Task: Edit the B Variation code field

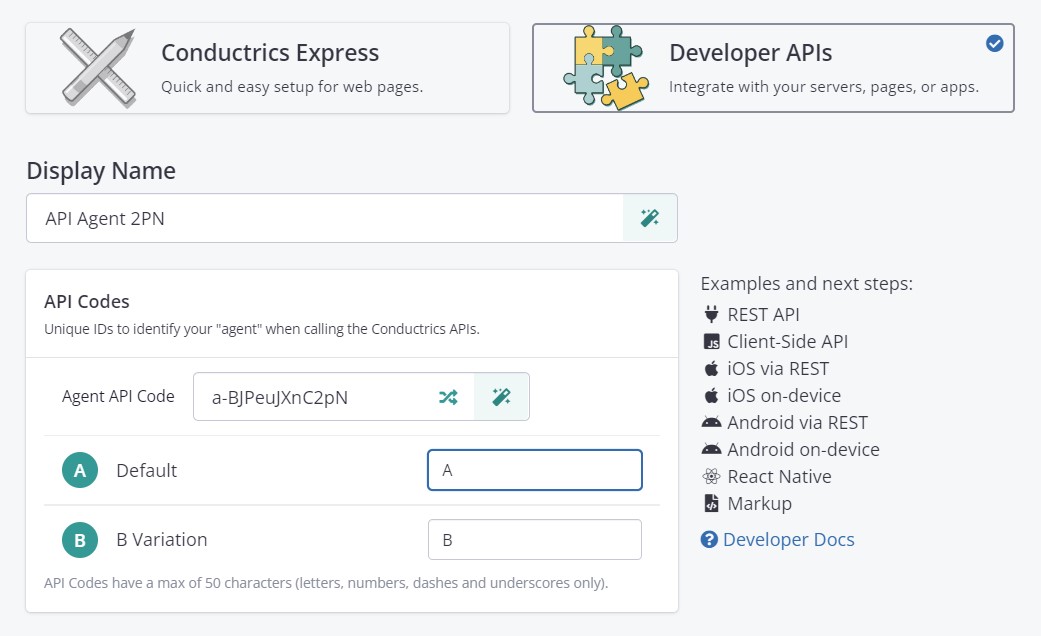Action: click(535, 540)
